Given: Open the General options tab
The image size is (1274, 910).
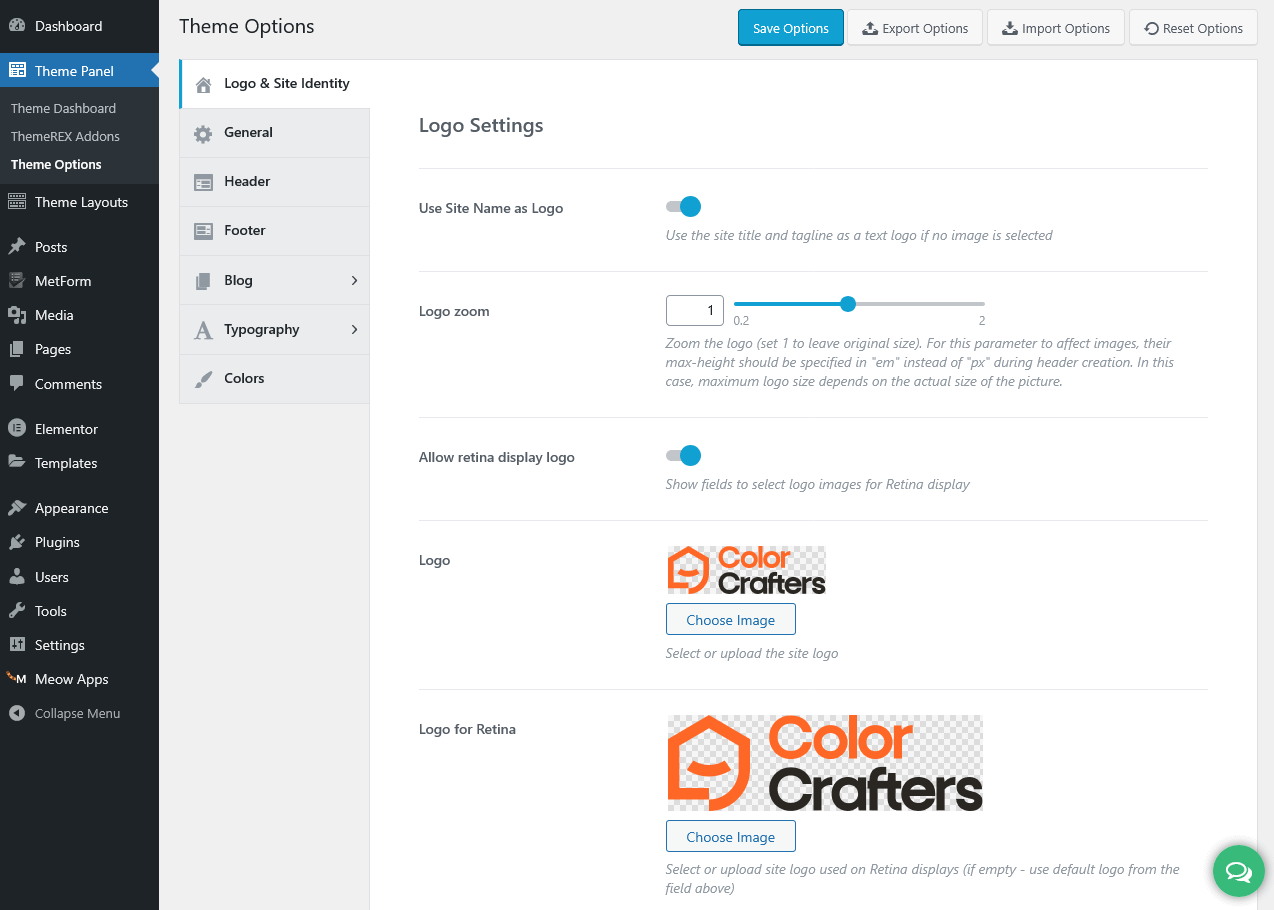Looking at the screenshot, I should [275, 133].
